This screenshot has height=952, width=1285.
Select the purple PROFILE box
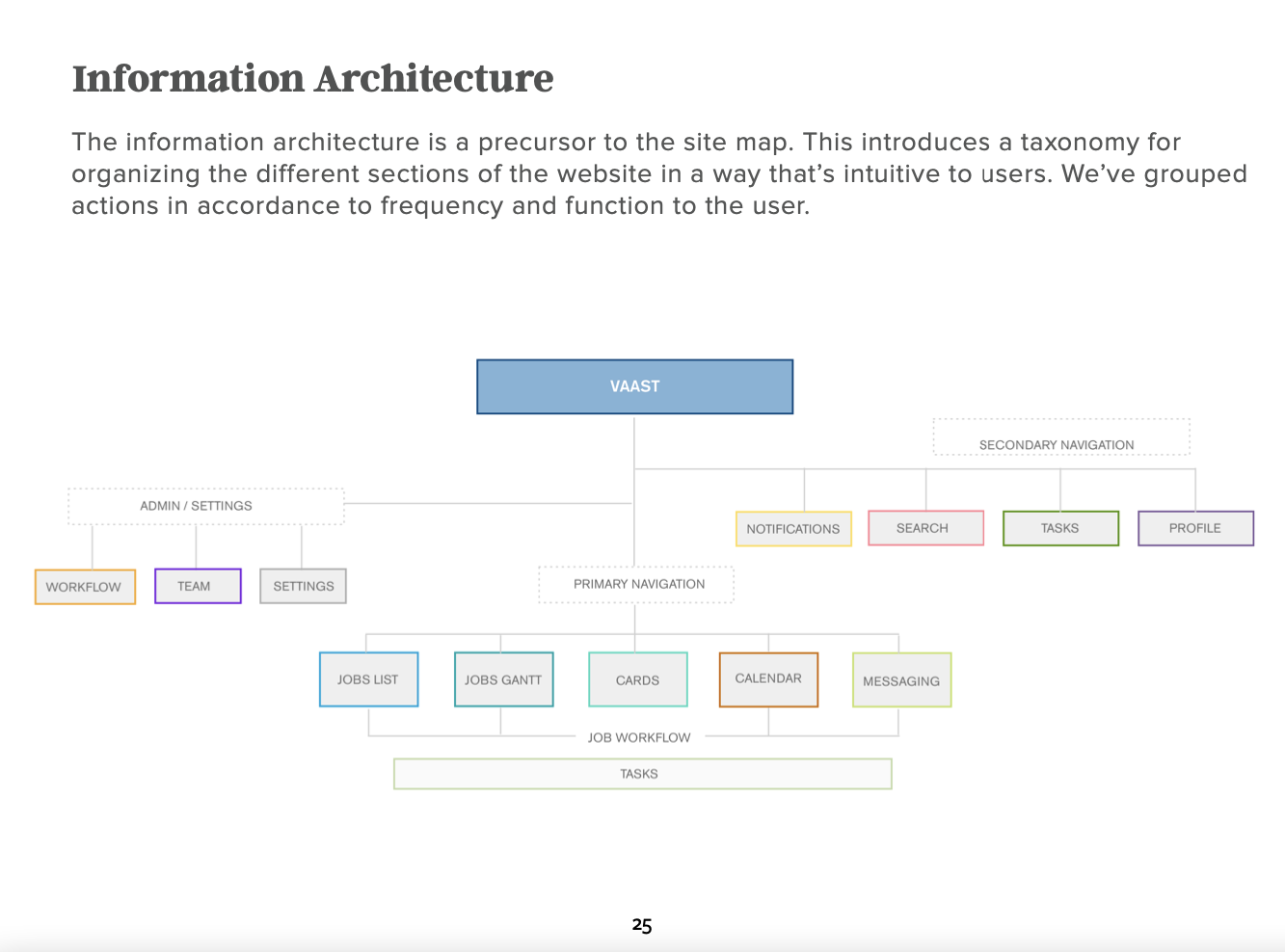point(1195,528)
